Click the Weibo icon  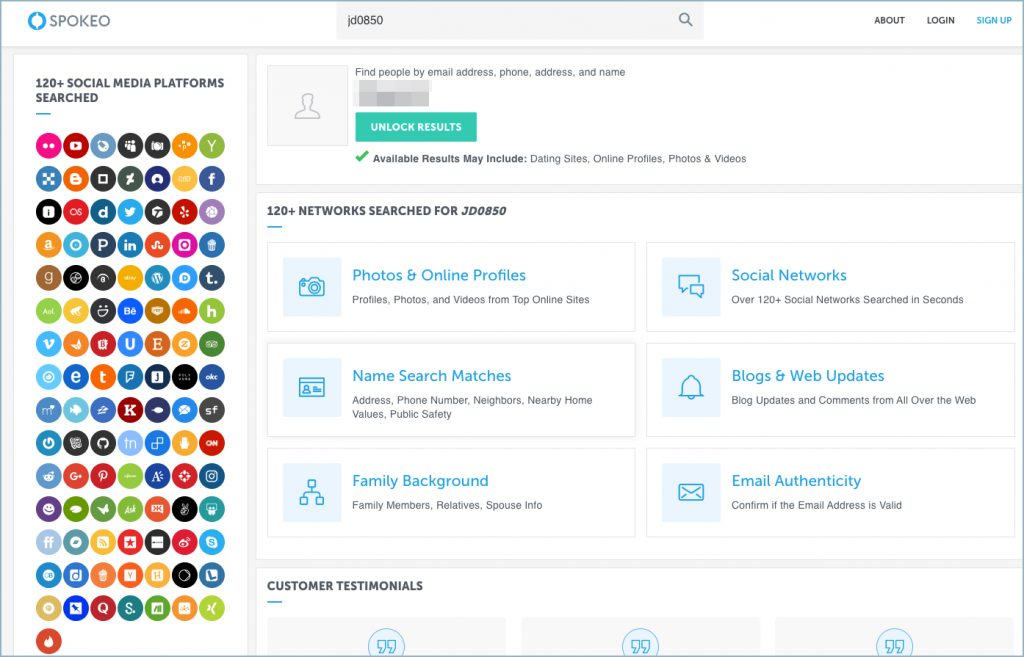(x=184, y=542)
